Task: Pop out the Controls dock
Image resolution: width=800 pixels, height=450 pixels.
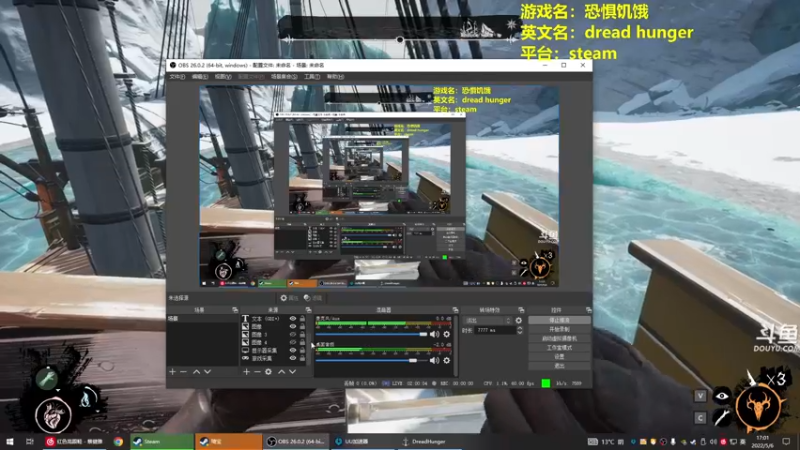Action: (x=589, y=310)
